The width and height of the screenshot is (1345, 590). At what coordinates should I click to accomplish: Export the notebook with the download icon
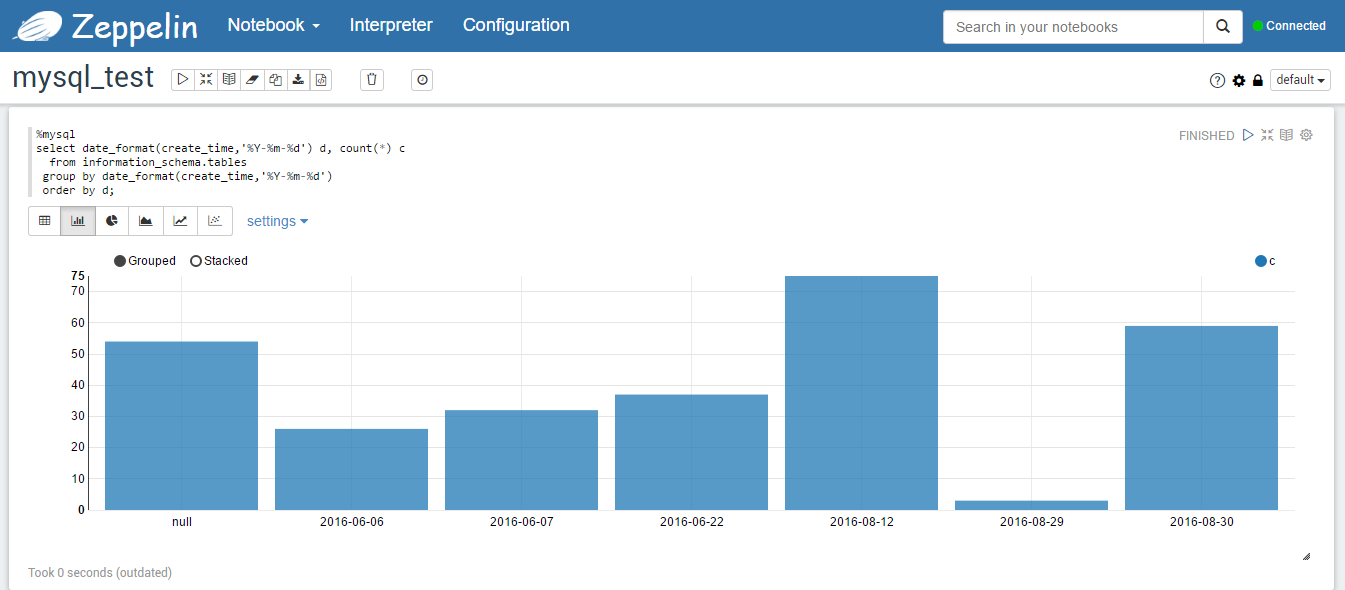(x=298, y=80)
